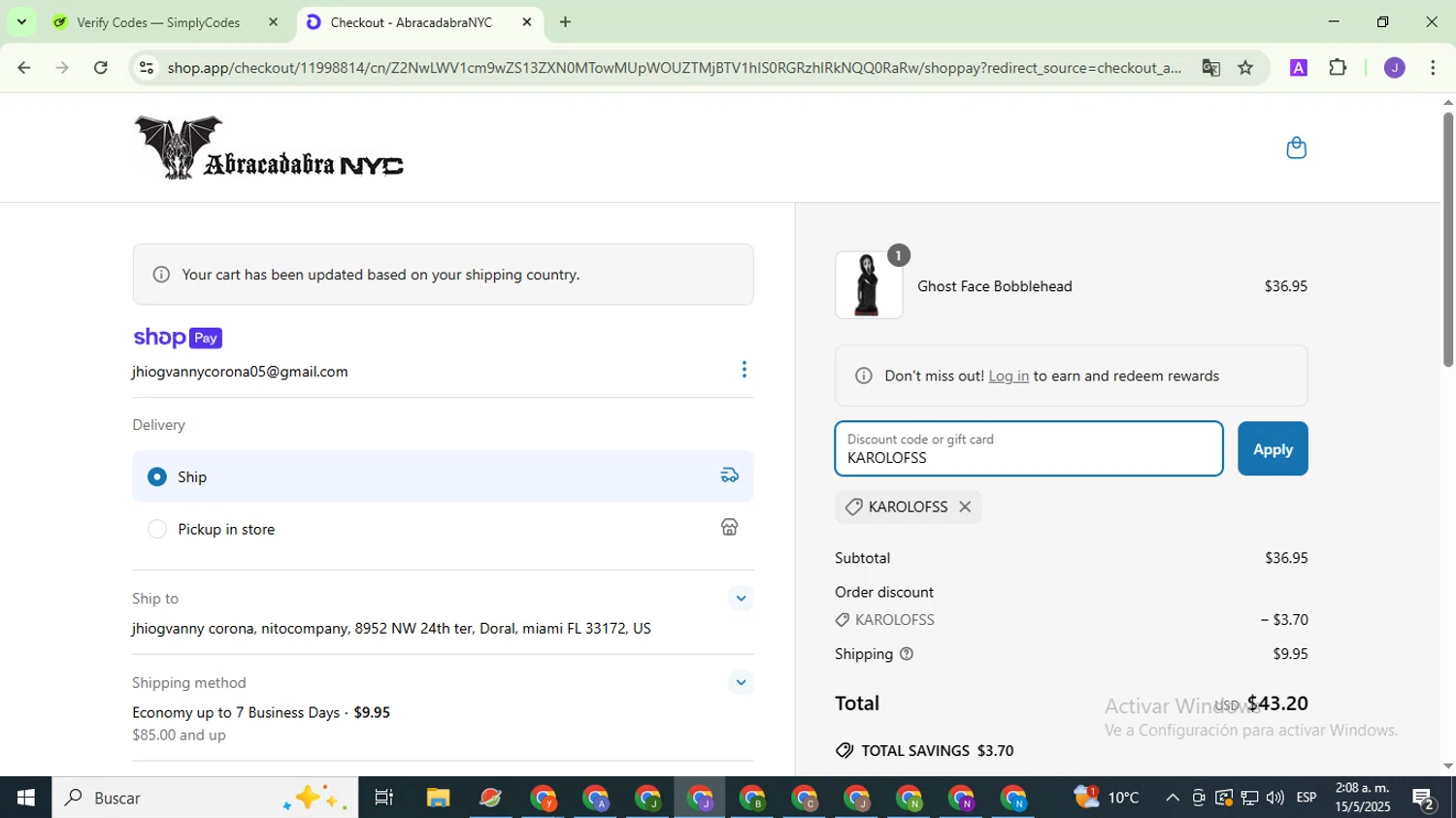This screenshot has width=1456, height=818.
Task: View site information icon in address bar
Action: [147, 68]
